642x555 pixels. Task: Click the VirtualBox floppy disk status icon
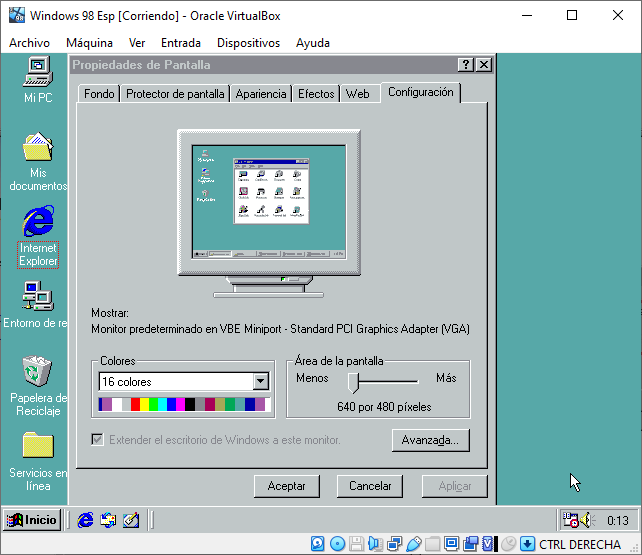[357, 544]
